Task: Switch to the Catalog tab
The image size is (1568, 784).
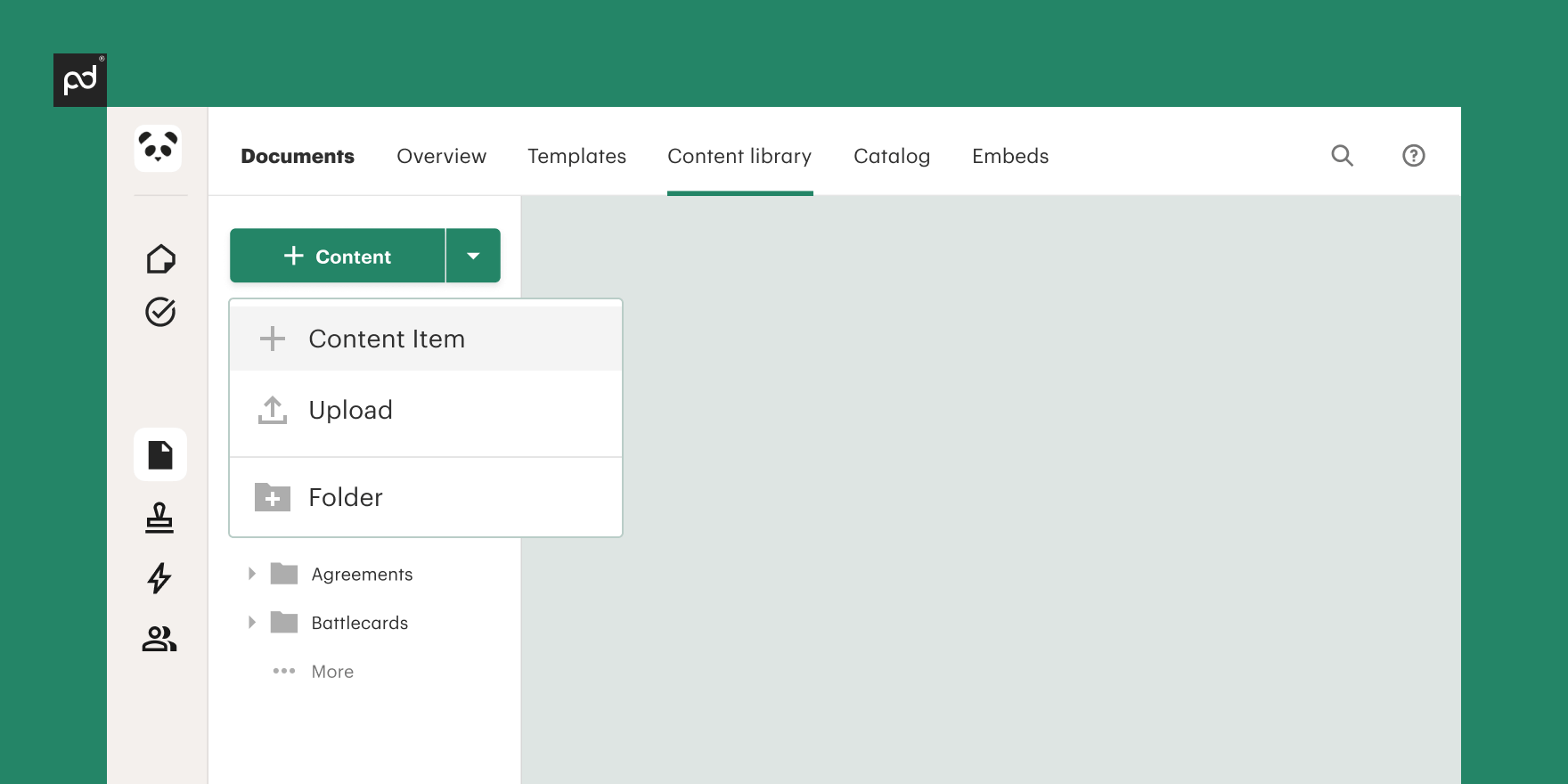Action: [x=891, y=157]
